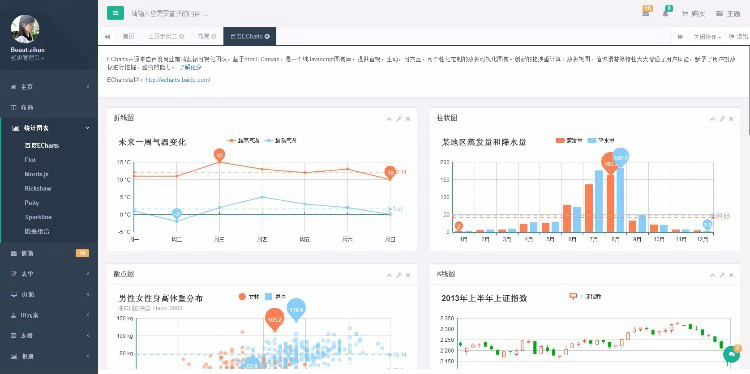Click the logout button at tab bar right

(x=739, y=36)
